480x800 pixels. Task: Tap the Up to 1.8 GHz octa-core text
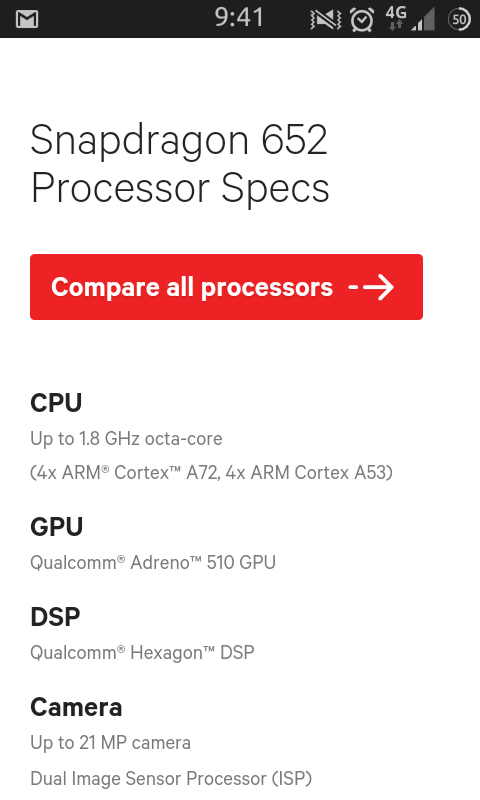(x=126, y=439)
